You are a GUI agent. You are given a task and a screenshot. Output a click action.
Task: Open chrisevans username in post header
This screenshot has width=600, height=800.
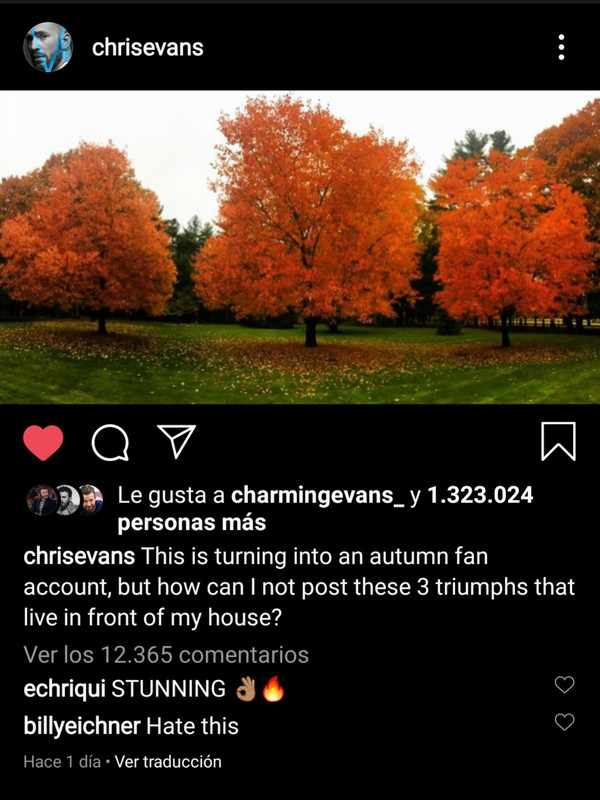point(147,47)
